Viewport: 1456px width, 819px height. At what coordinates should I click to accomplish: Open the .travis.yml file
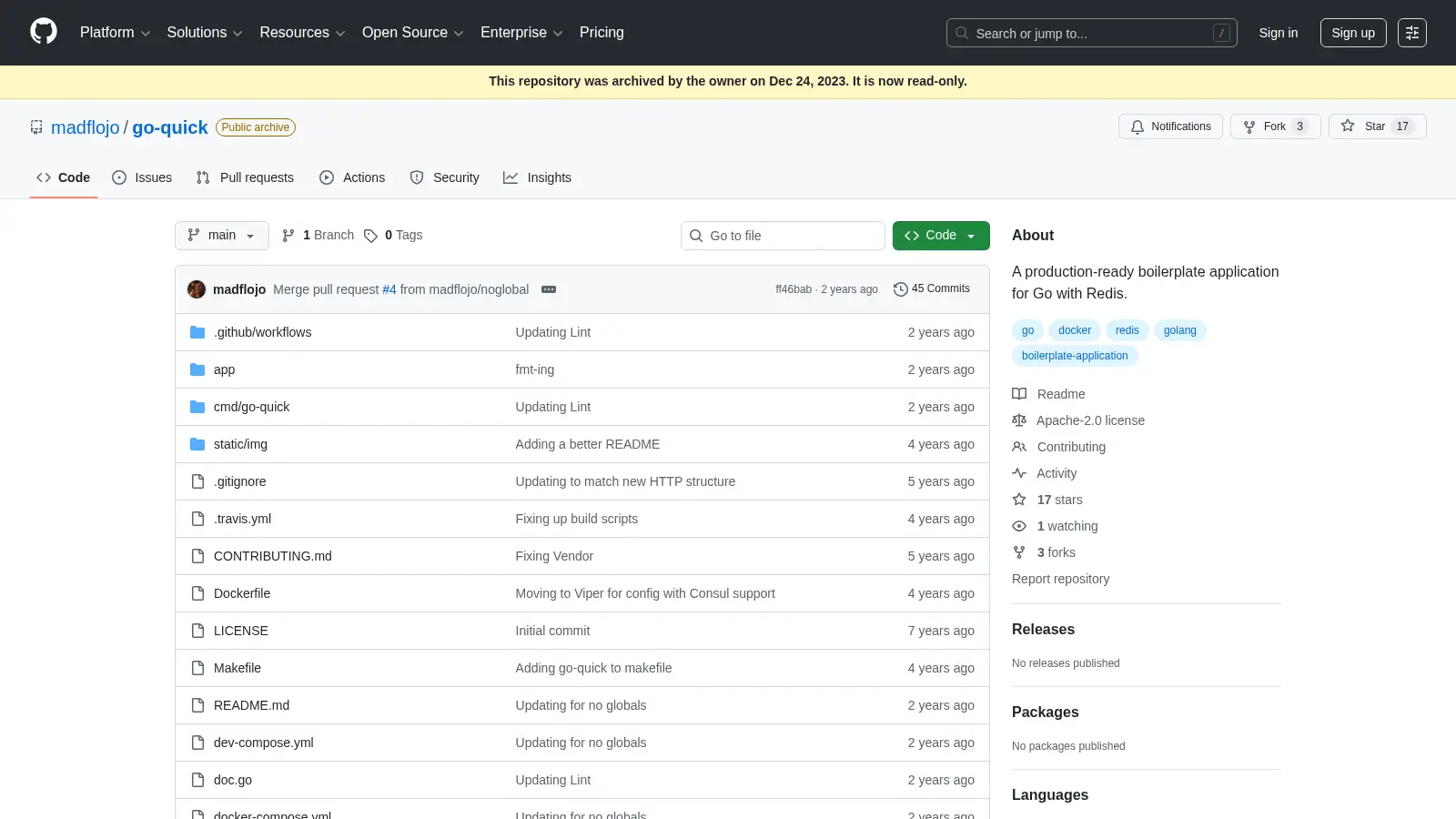242,519
